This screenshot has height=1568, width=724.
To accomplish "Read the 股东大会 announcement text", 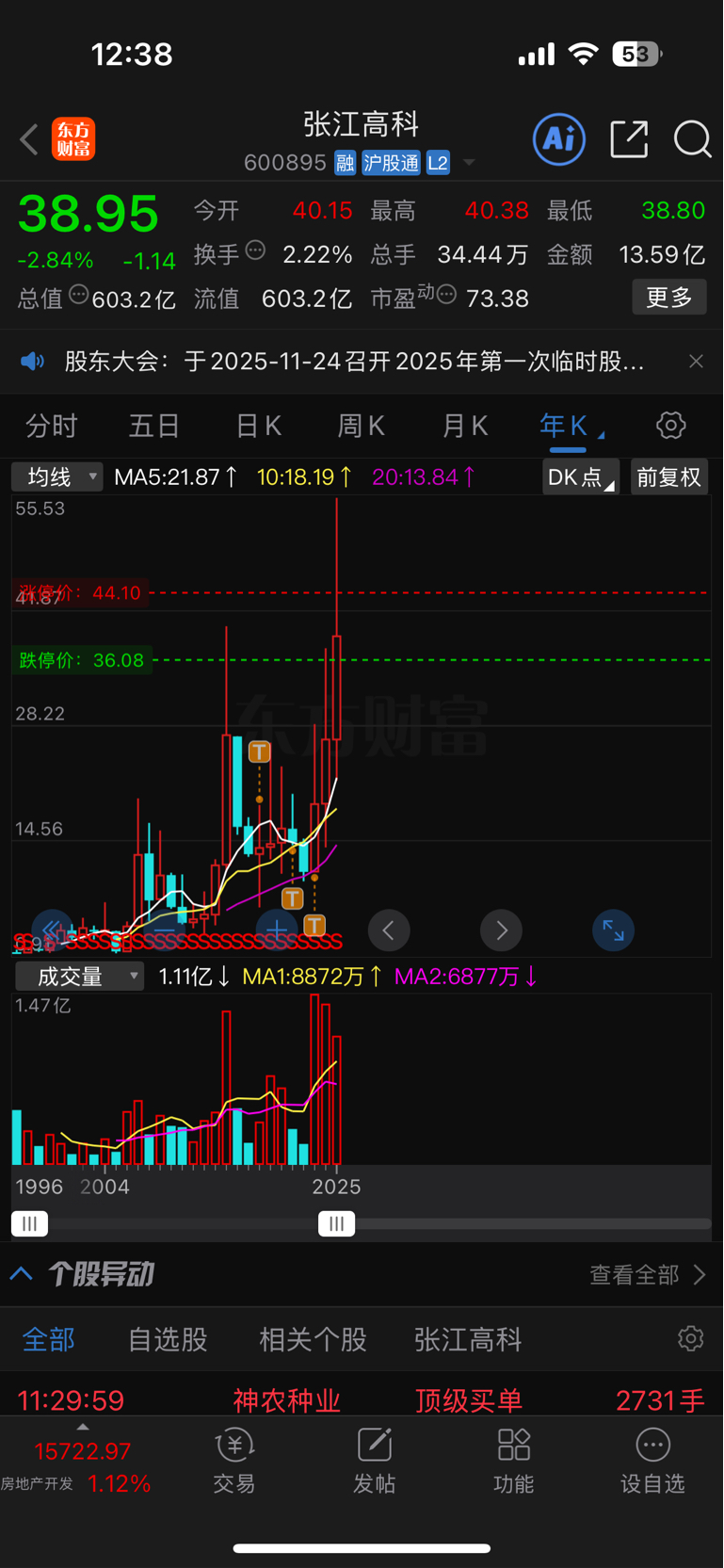I will pos(354,362).
